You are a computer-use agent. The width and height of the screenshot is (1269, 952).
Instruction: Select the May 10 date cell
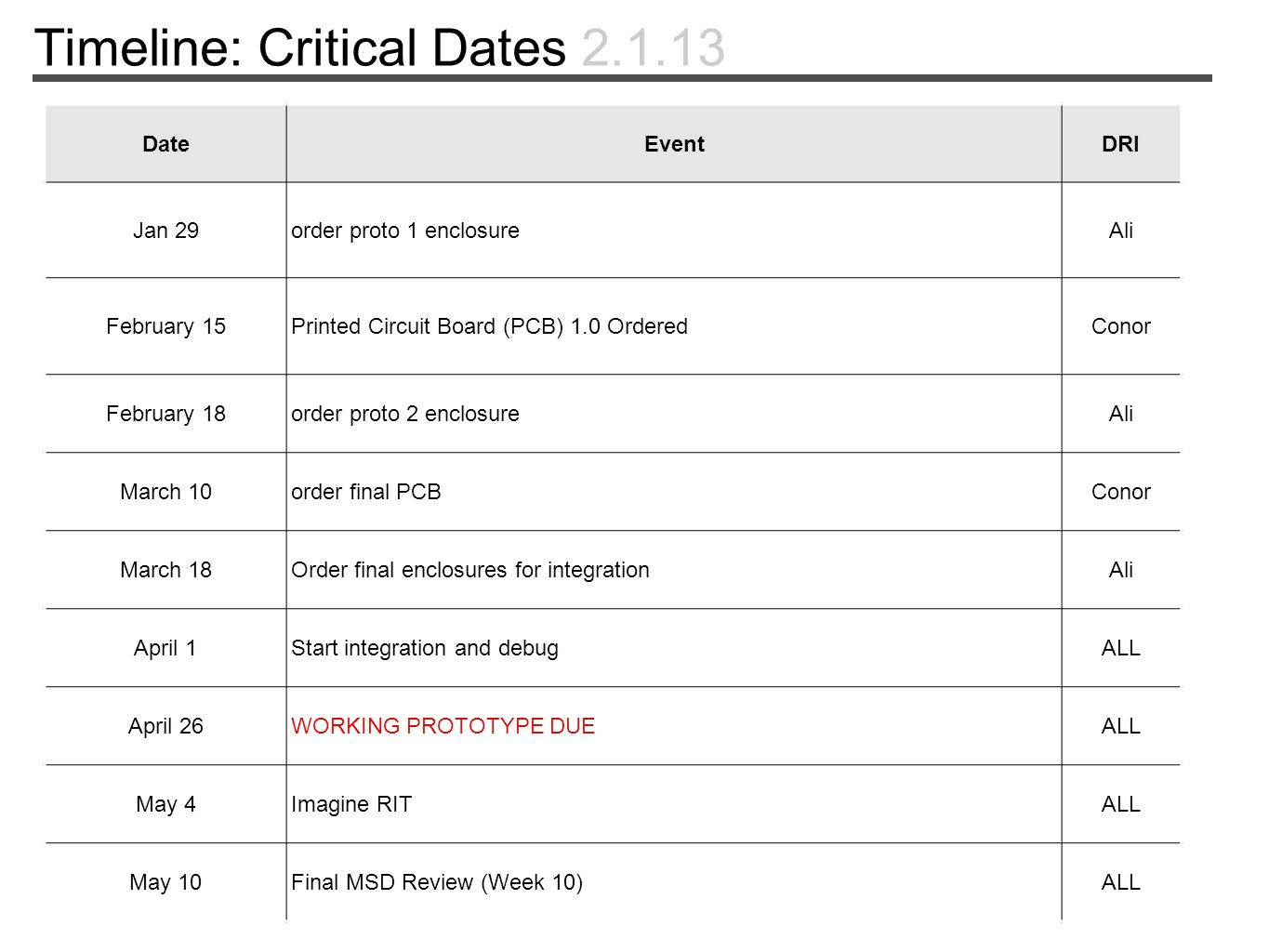click(x=165, y=882)
